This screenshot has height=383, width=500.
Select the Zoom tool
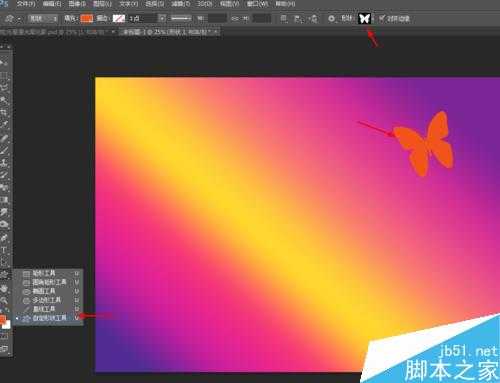[4, 300]
